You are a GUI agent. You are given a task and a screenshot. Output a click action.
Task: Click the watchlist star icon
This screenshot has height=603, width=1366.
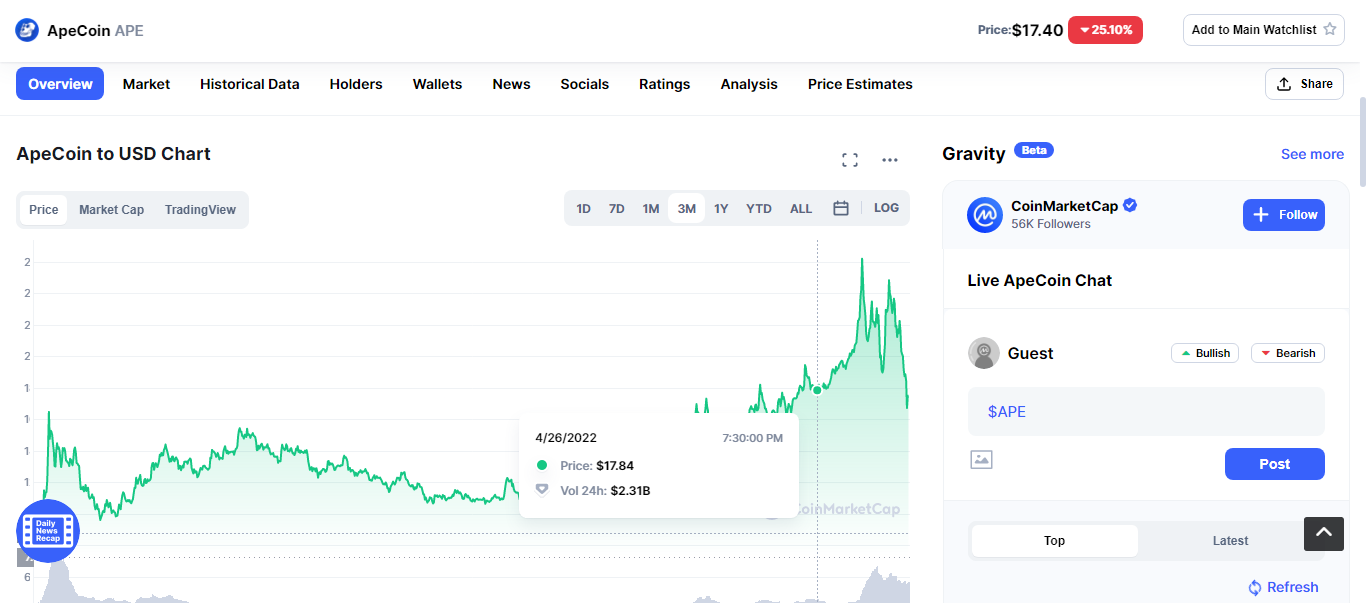tap(1329, 29)
